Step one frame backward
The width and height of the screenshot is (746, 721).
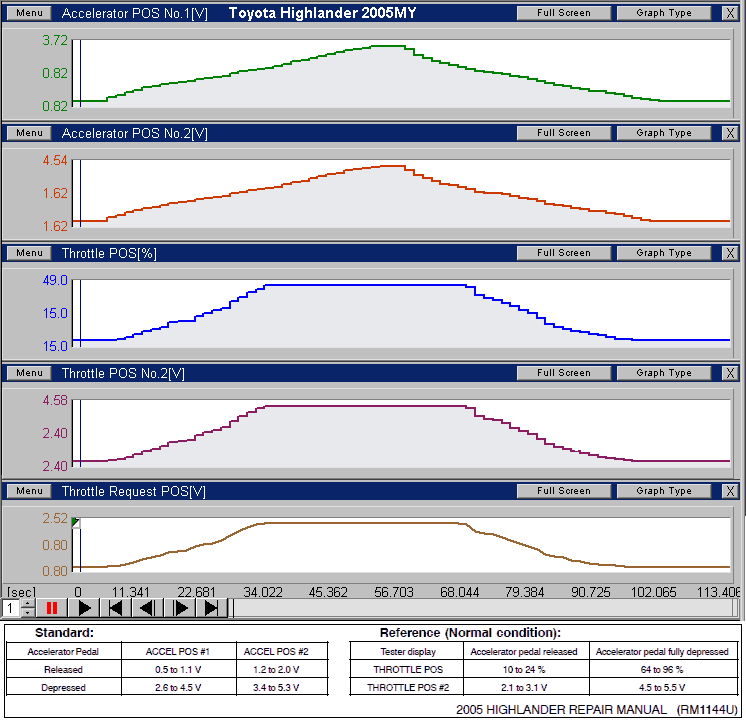pyautogui.click(x=147, y=608)
